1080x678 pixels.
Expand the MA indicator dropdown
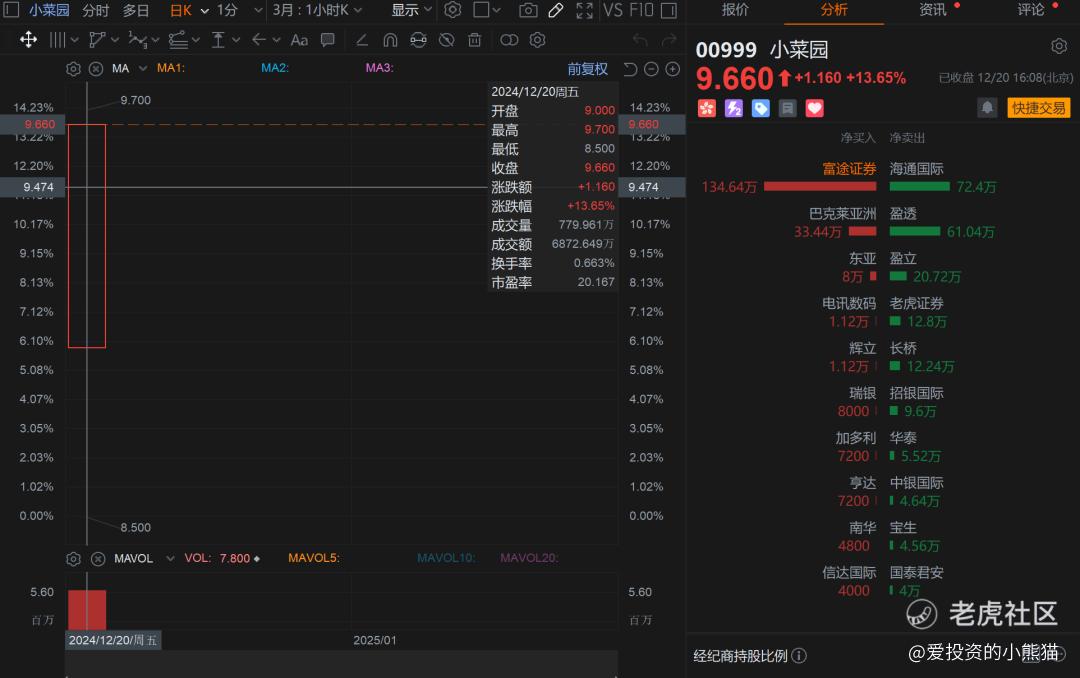(x=143, y=68)
